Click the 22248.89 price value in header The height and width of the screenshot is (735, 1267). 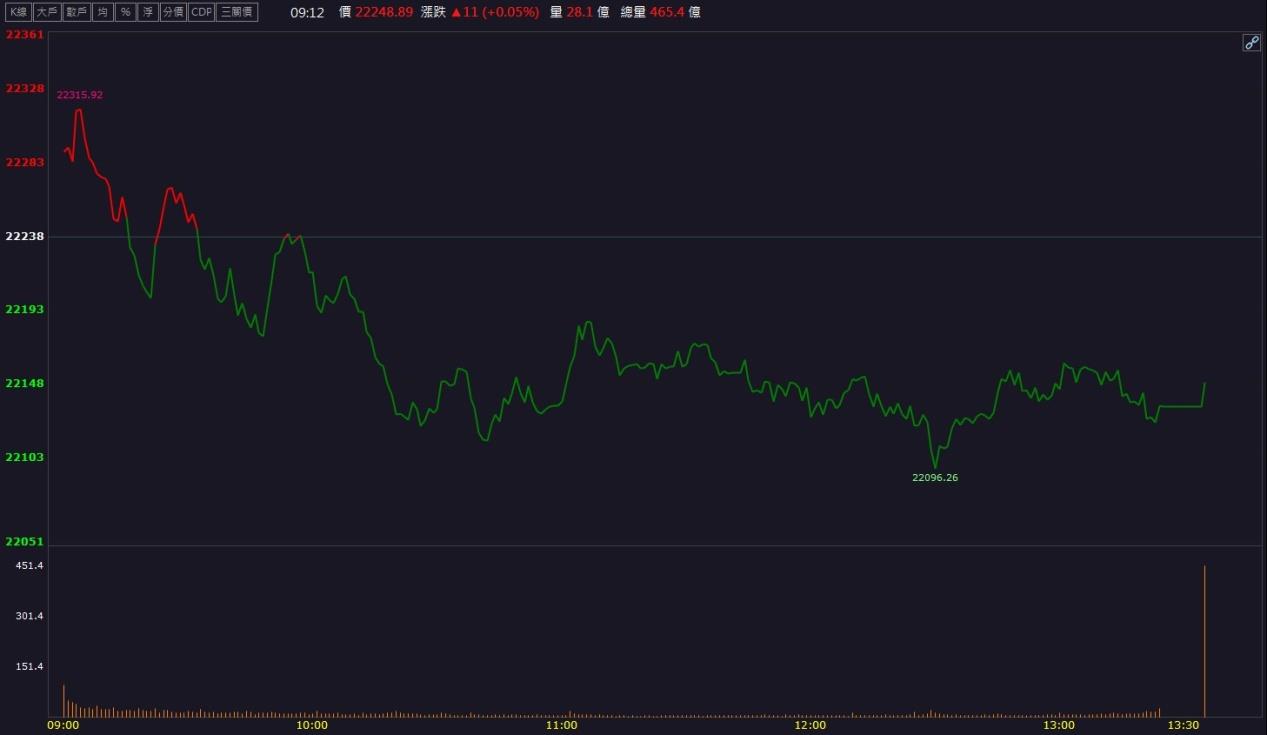coord(384,12)
